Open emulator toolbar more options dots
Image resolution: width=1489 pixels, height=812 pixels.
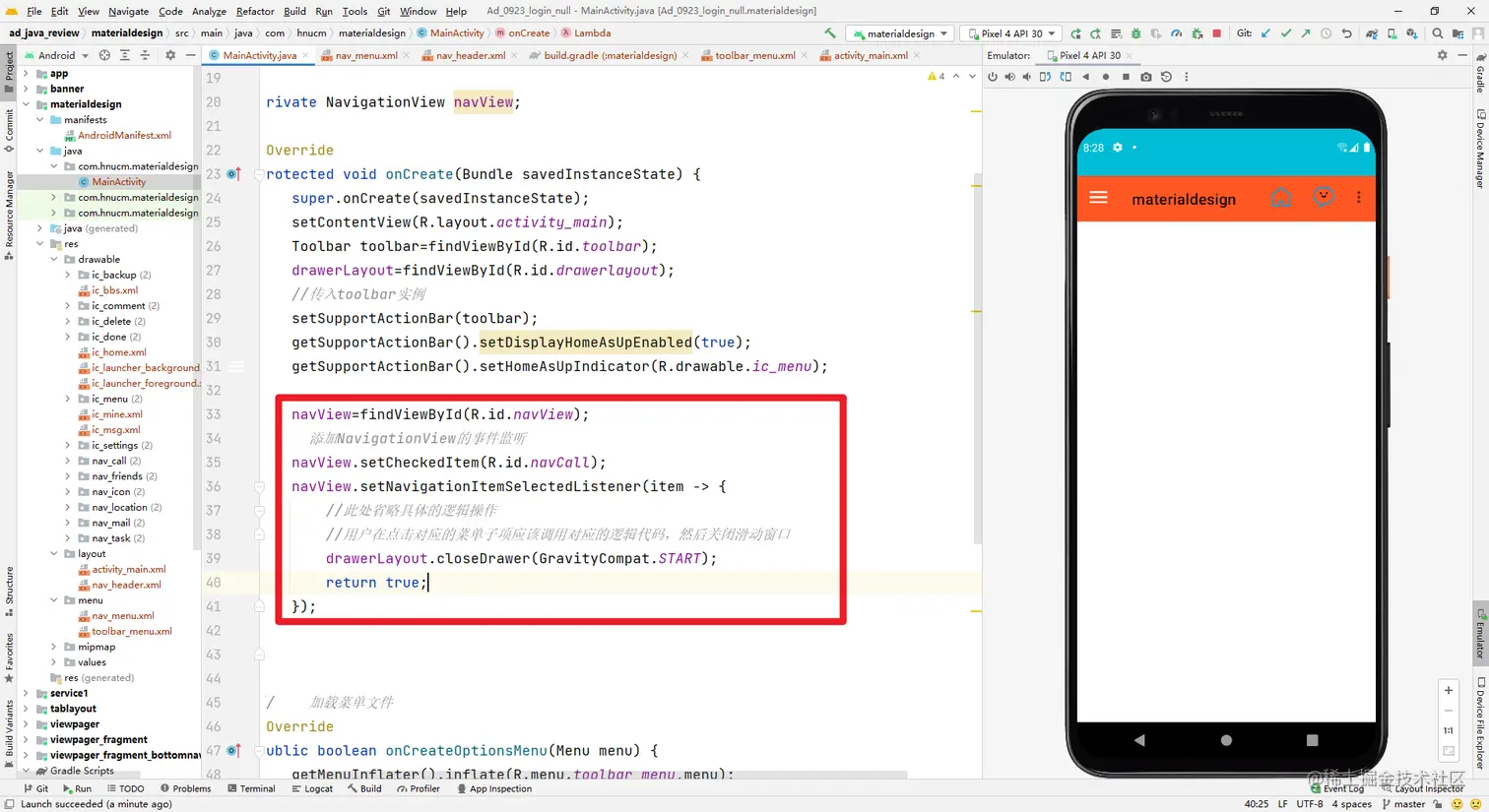click(1186, 77)
